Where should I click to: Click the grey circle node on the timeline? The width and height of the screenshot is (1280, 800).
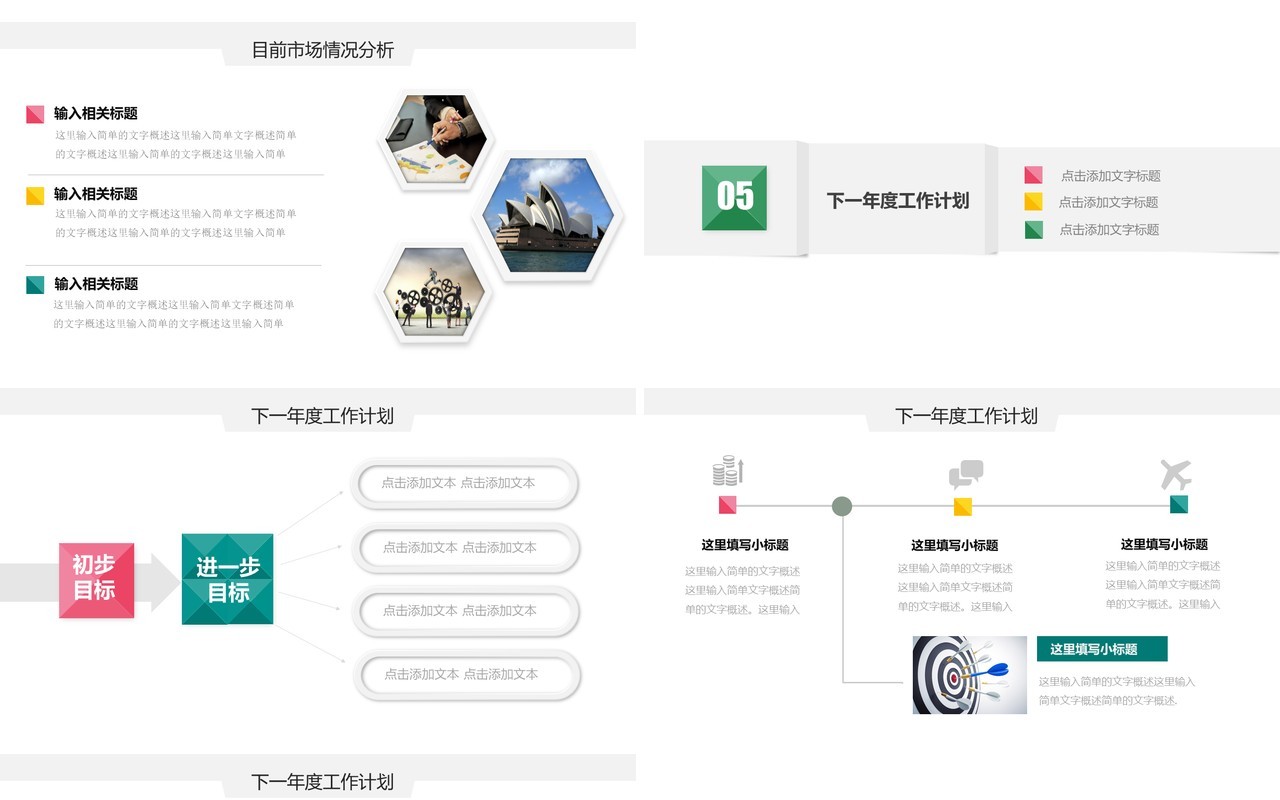pyautogui.click(x=842, y=506)
